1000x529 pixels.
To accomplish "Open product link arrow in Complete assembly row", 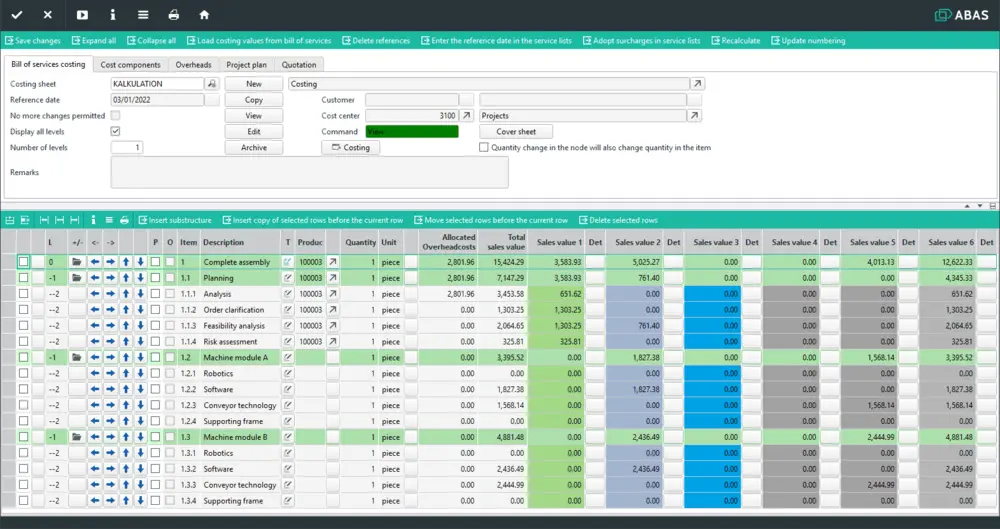I will (333, 262).
